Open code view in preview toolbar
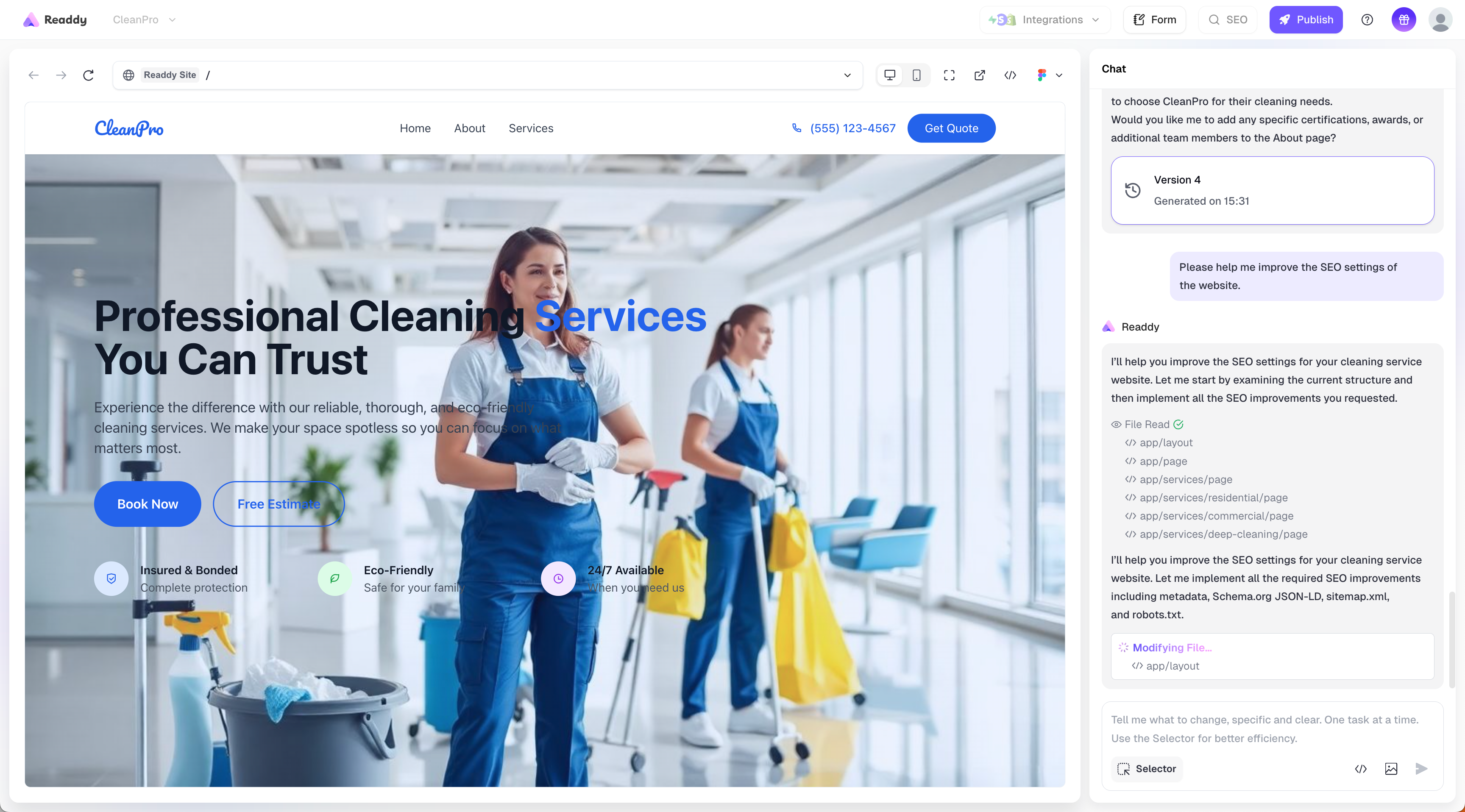1465x812 pixels. (1010, 75)
